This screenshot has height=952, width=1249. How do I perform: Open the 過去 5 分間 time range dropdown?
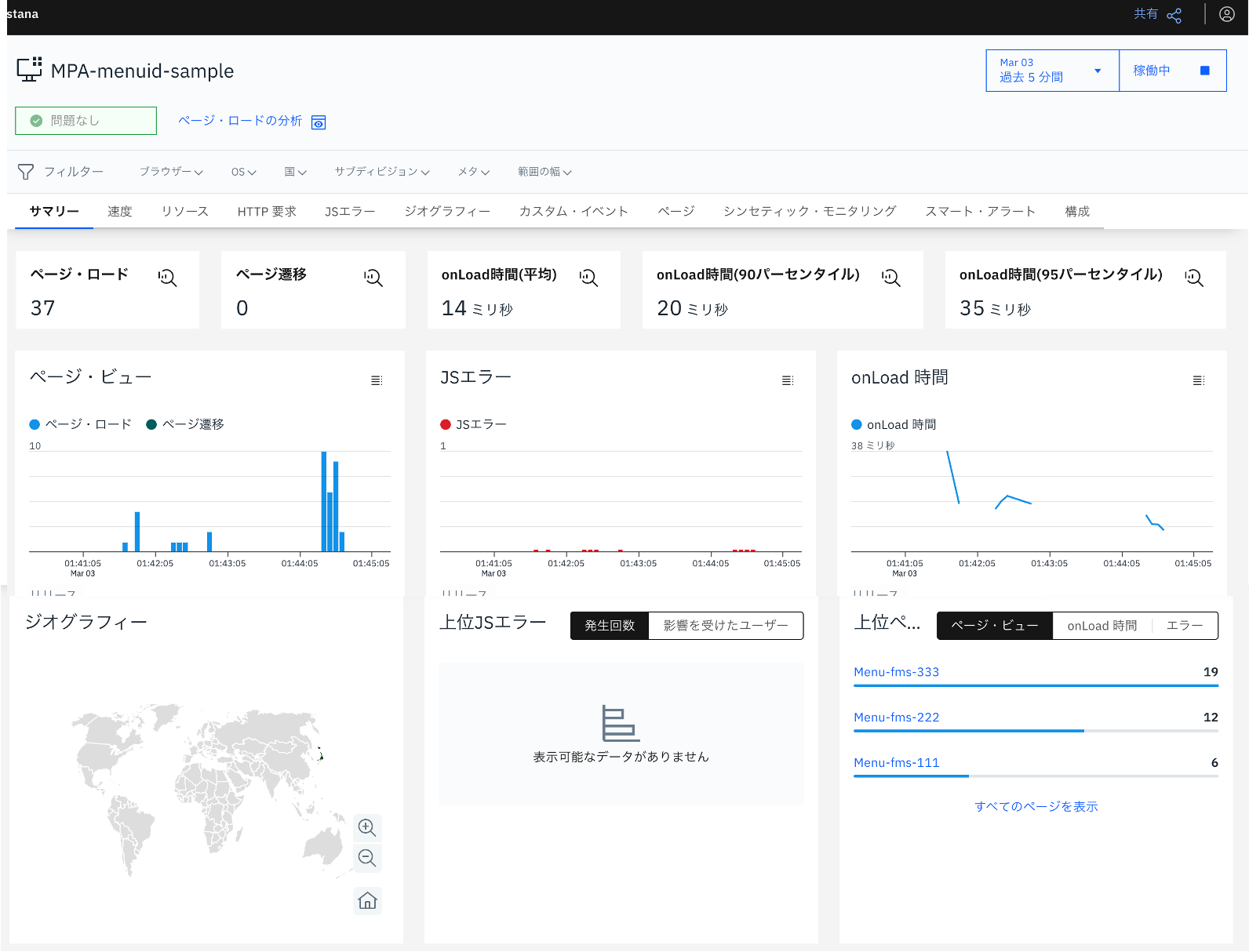coord(1052,71)
